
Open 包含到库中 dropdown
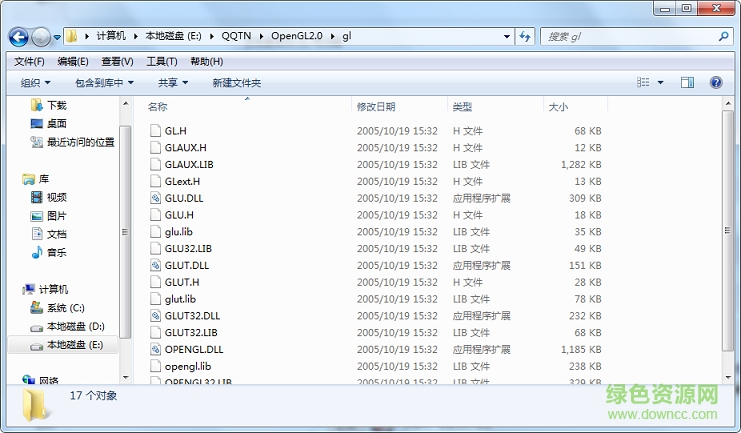104,83
